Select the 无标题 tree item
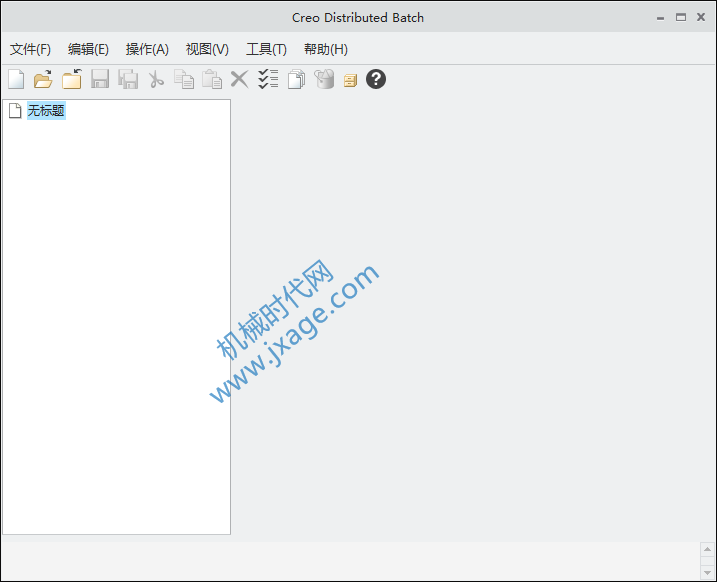Image resolution: width=717 pixels, height=582 pixels. click(46, 111)
